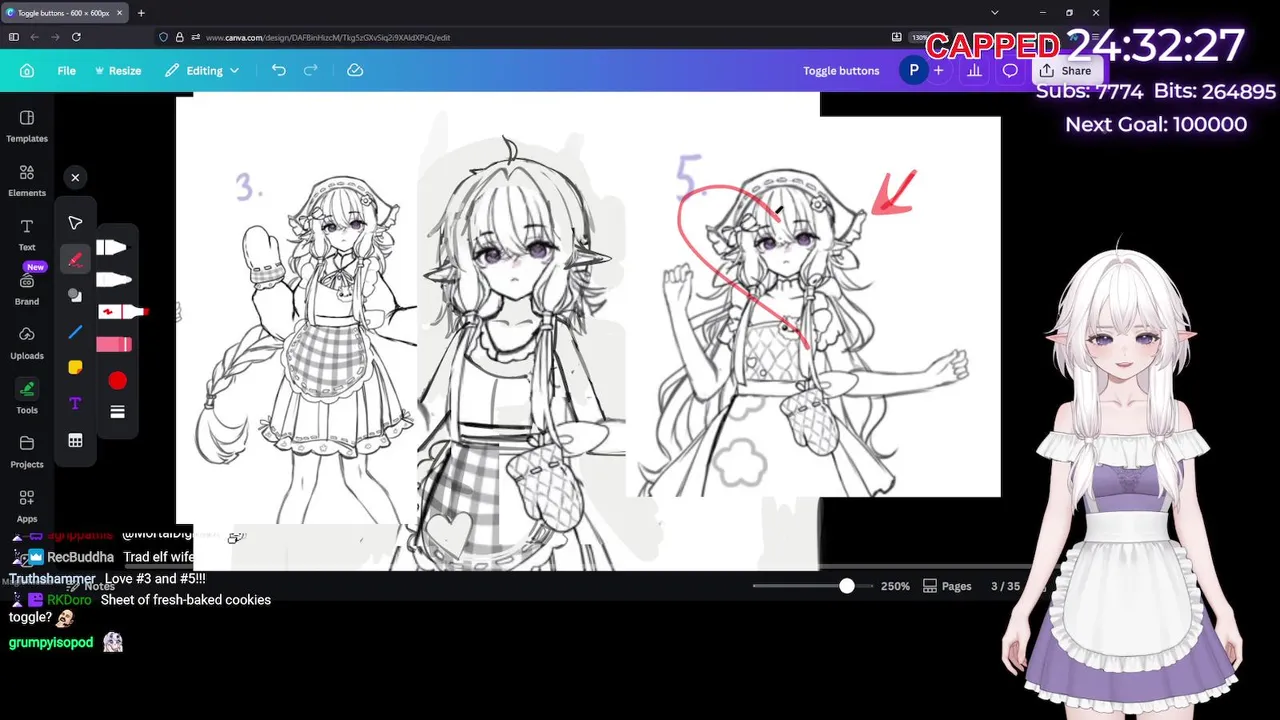Screen dimensions: 1280x720
Task: Open the profile avatar 'P'
Action: pos(913,71)
